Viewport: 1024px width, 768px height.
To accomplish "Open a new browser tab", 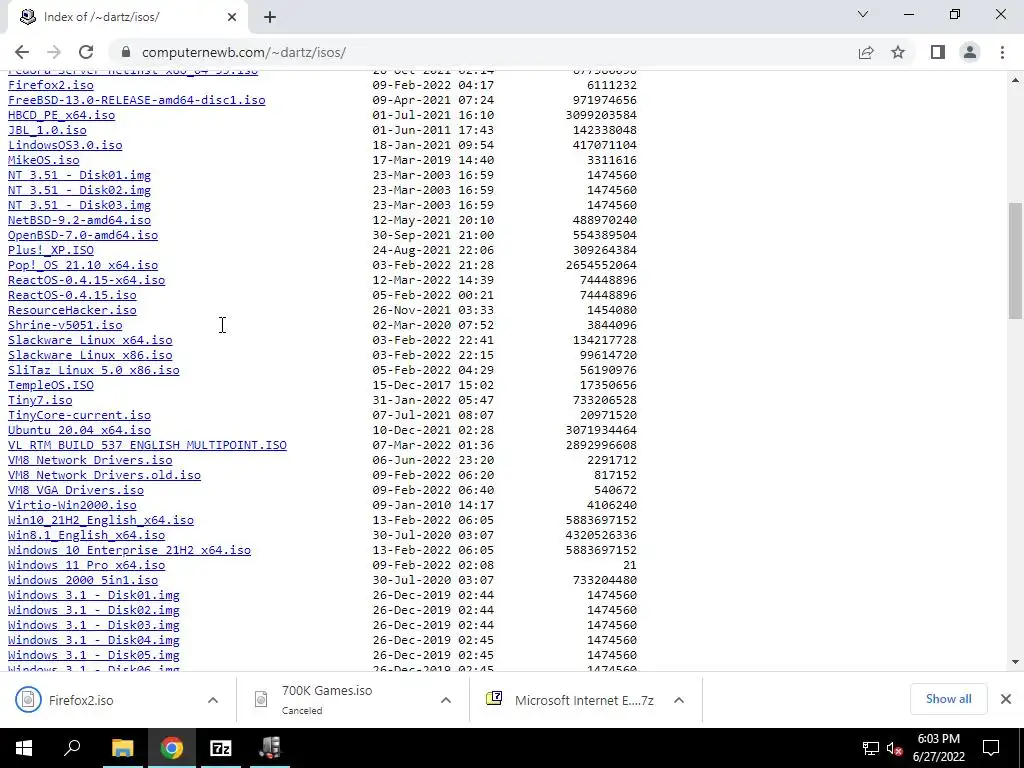I will click(270, 17).
